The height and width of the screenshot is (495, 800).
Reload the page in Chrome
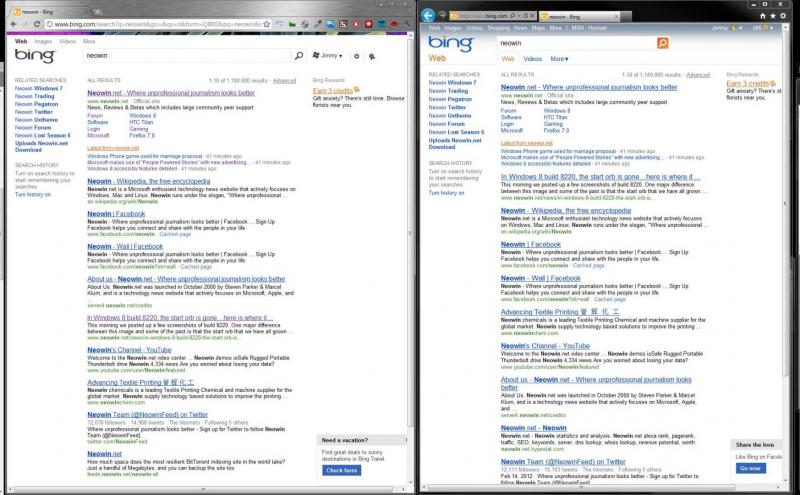click(37, 24)
